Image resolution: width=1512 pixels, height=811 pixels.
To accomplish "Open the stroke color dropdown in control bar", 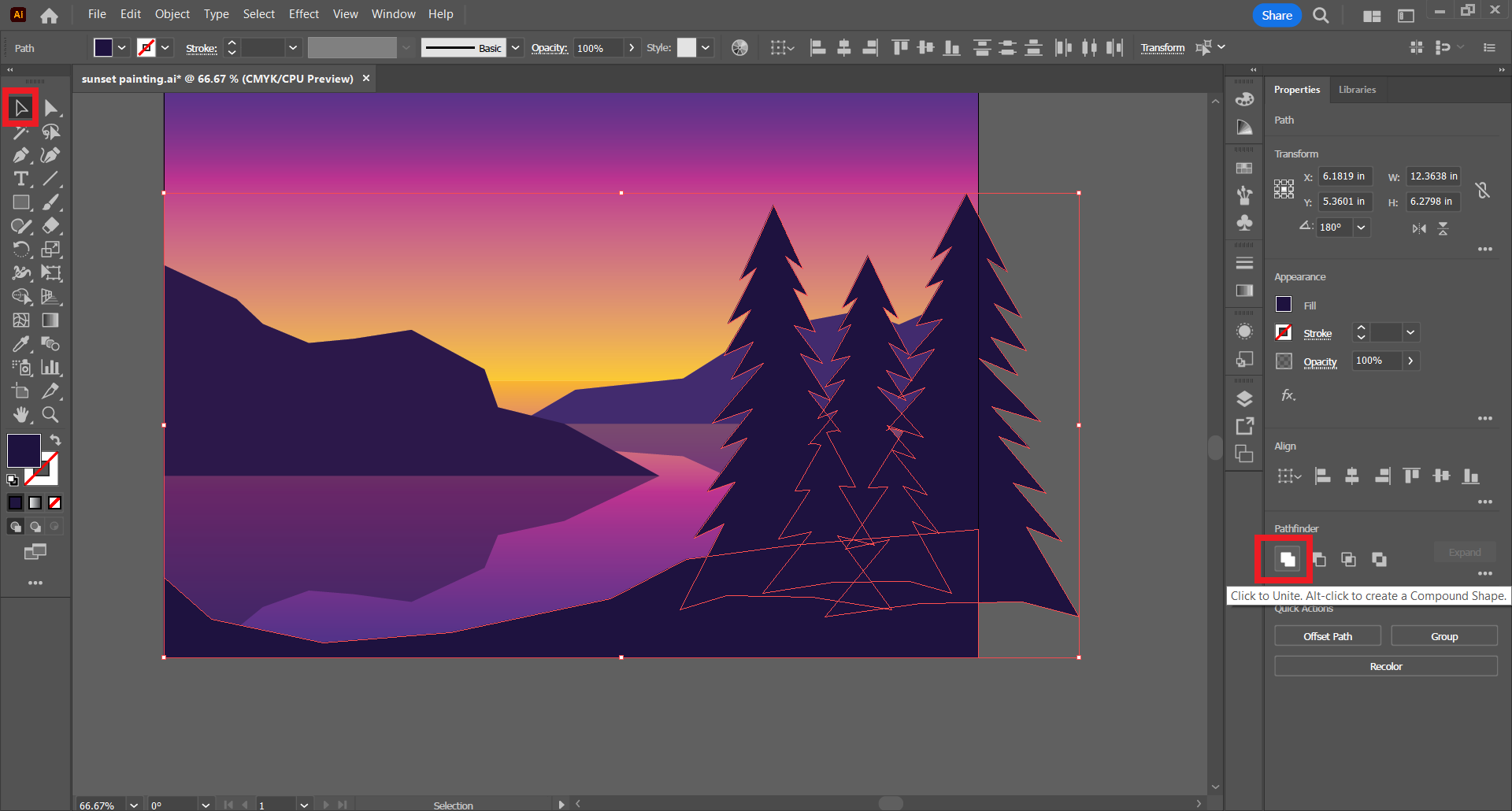I will click(x=165, y=48).
